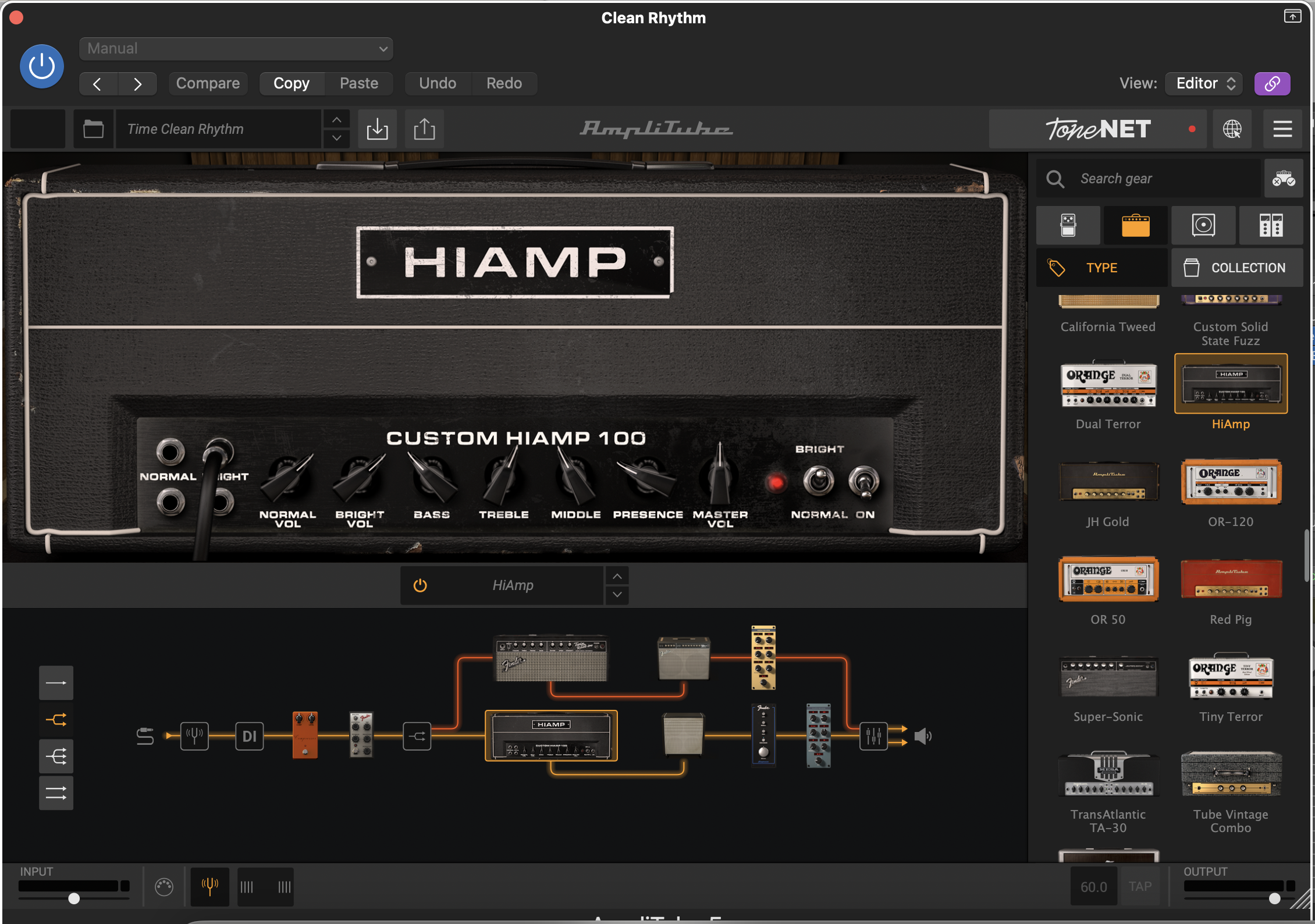The width and height of the screenshot is (1315, 924).
Task: Open the Manual preset dropdown
Action: pos(236,49)
